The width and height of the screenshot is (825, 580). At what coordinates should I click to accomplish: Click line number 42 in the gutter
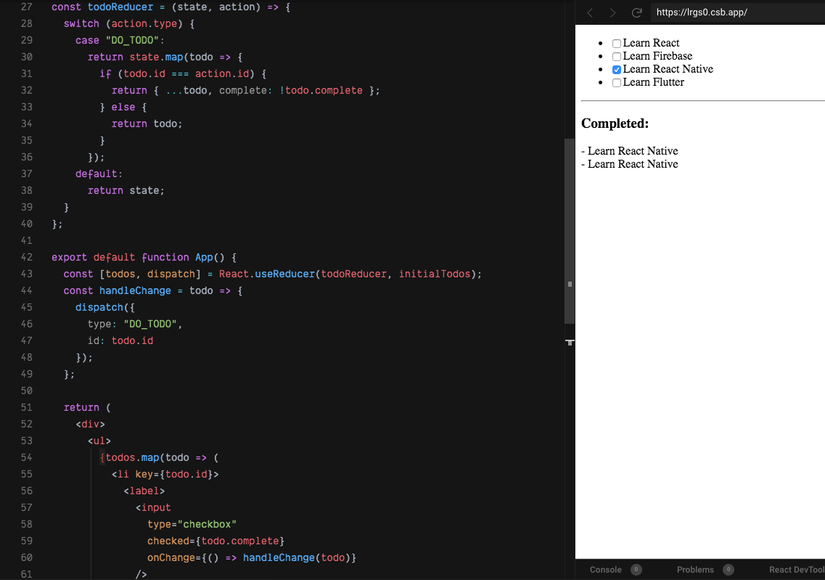[x=26, y=257]
